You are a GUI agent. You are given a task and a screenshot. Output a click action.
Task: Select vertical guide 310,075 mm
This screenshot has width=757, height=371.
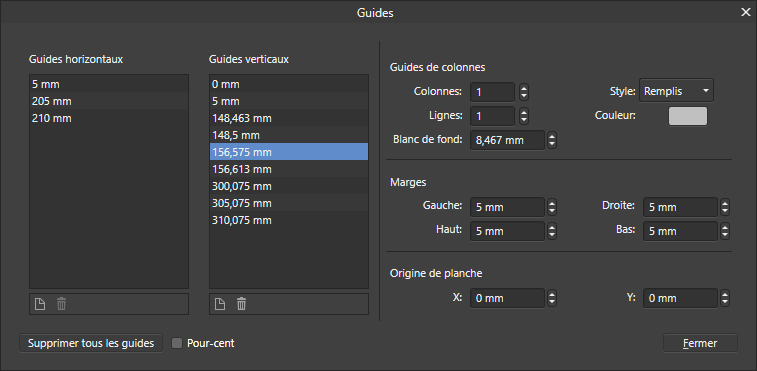pyautogui.click(x=289, y=220)
